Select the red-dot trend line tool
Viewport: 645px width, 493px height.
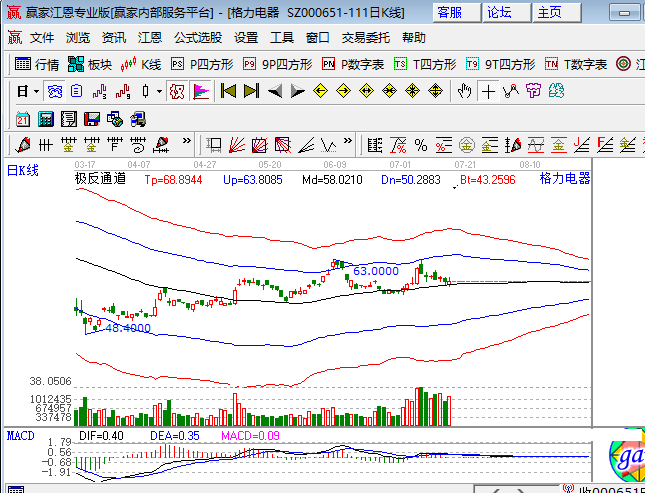click(511, 91)
